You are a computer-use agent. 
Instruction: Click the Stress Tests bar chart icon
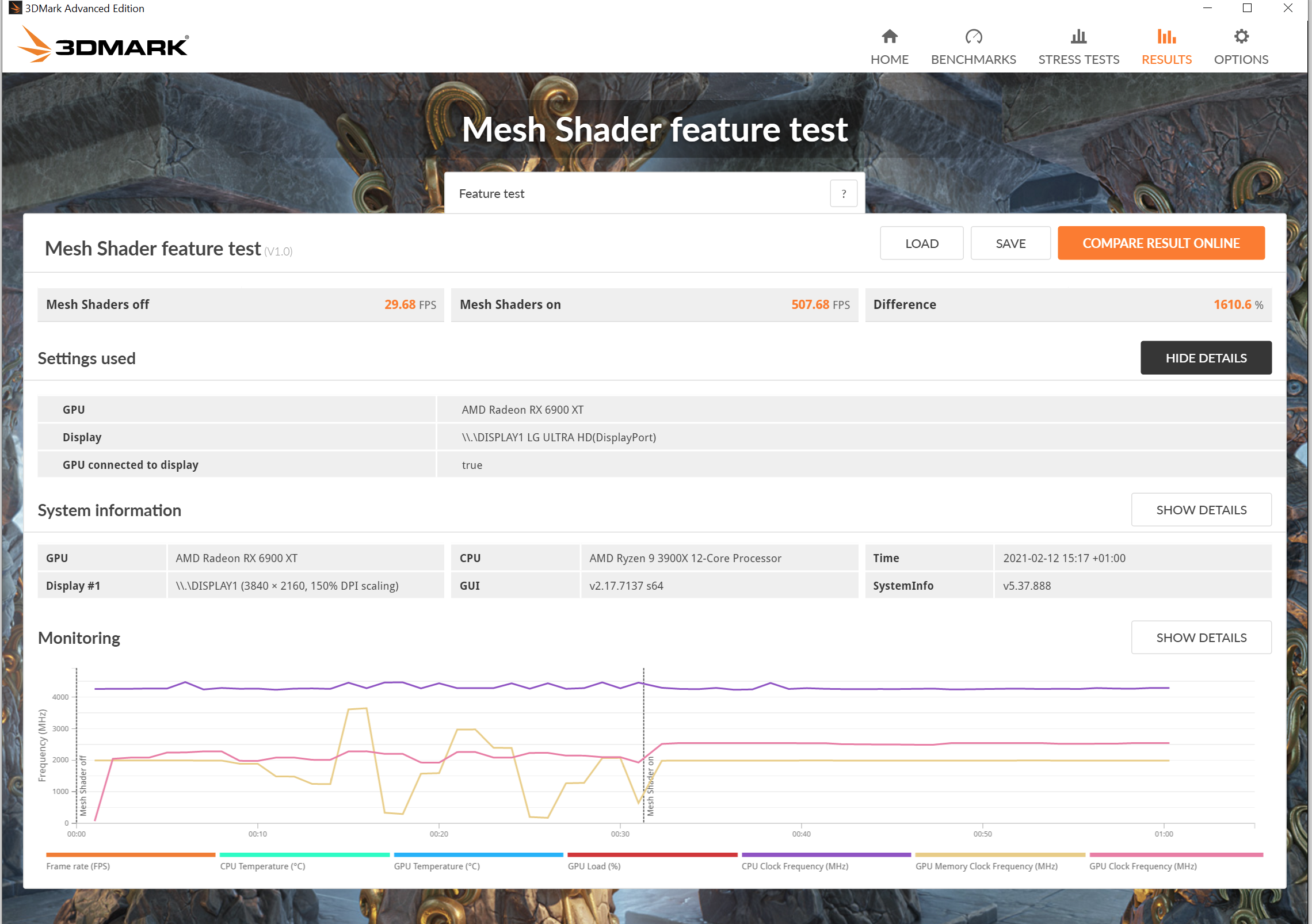click(x=1078, y=36)
